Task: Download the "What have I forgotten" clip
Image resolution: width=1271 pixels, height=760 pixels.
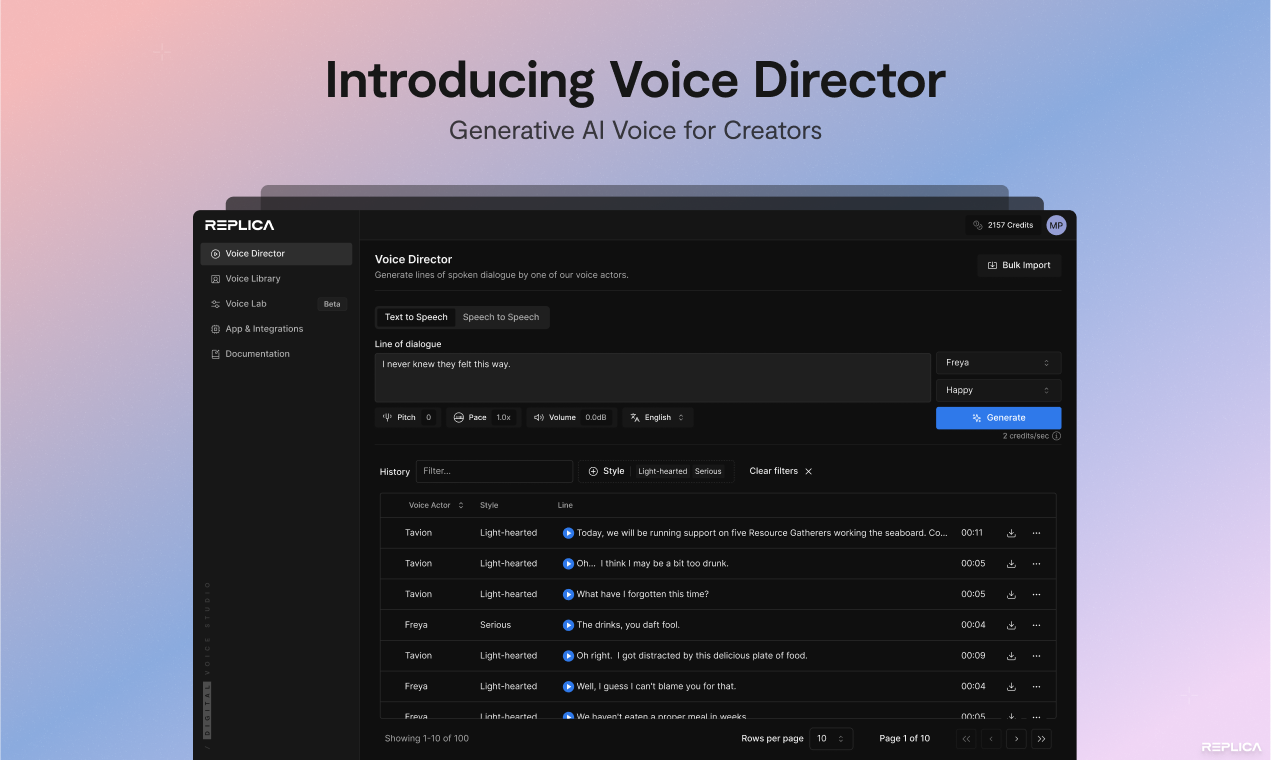Action: (x=1011, y=594)
